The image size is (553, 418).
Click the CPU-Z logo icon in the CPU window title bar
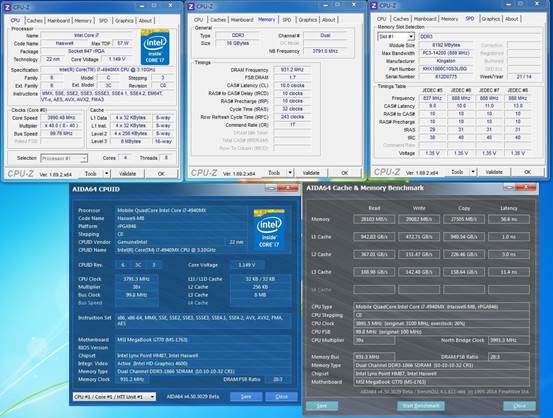(x=8, y=7)
